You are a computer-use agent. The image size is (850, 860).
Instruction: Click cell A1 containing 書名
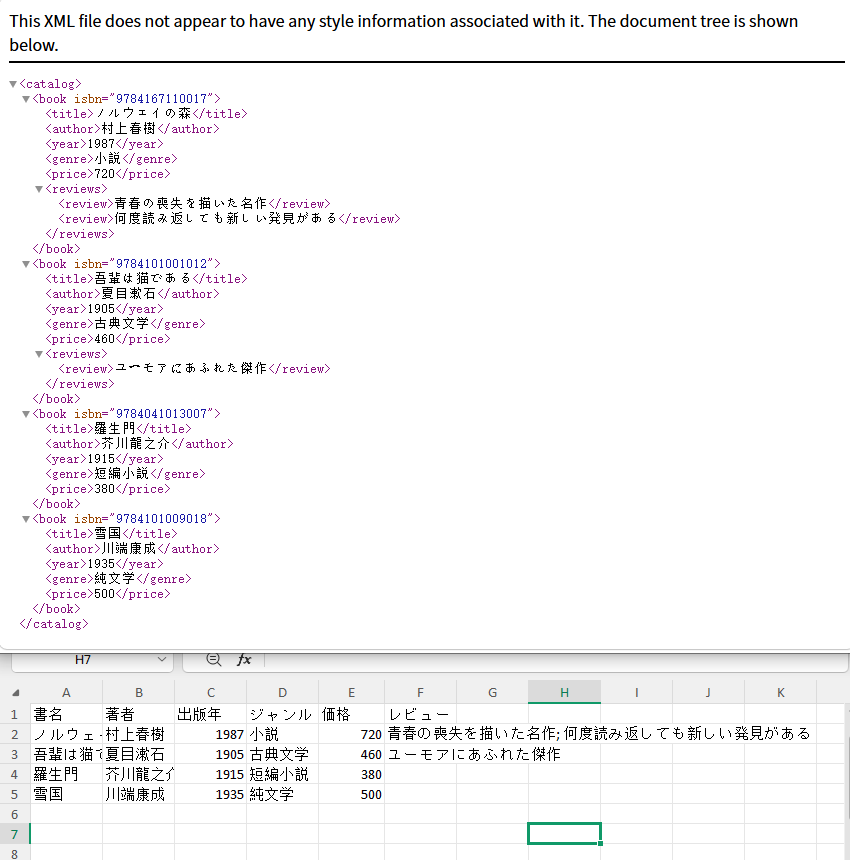point(66,714)
